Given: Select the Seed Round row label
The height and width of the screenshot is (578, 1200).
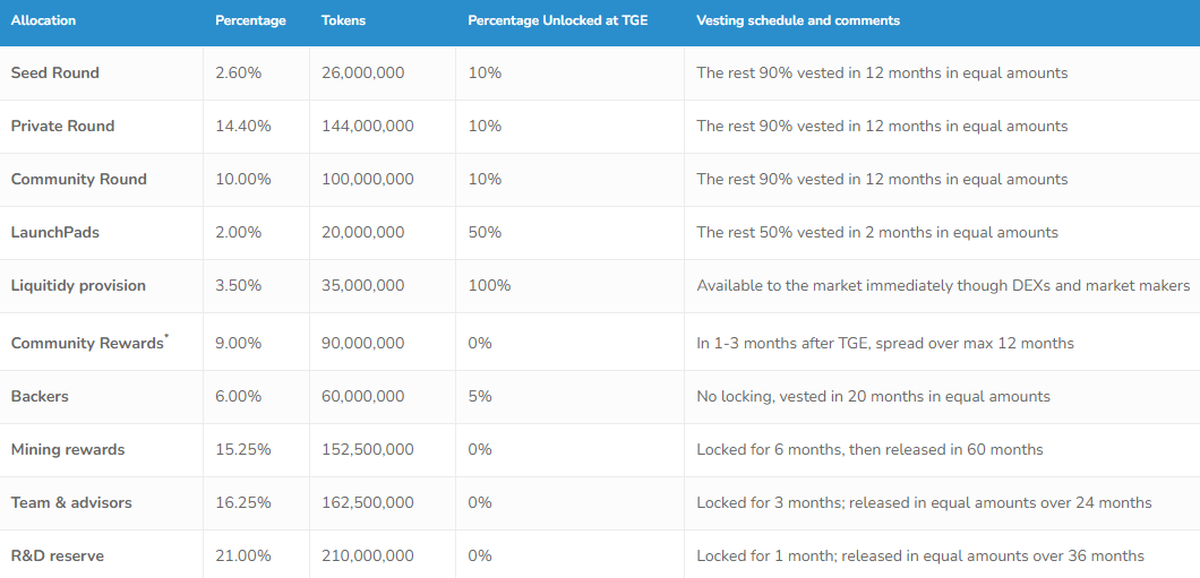Looking at the screenshot, I should [55, 73].
